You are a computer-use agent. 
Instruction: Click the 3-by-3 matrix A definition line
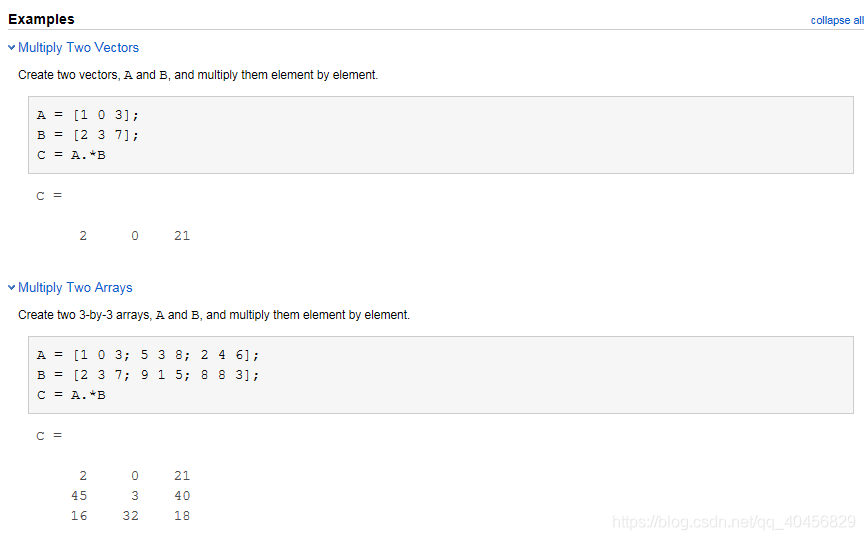148,355
